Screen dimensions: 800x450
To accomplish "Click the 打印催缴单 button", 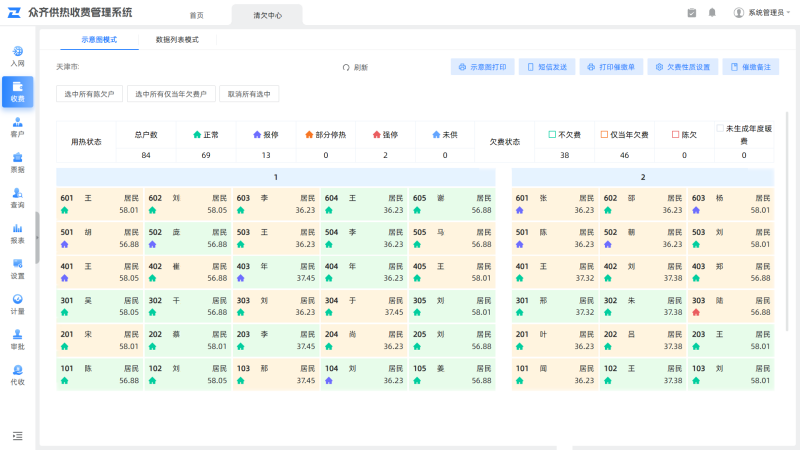I will [611, 67].
